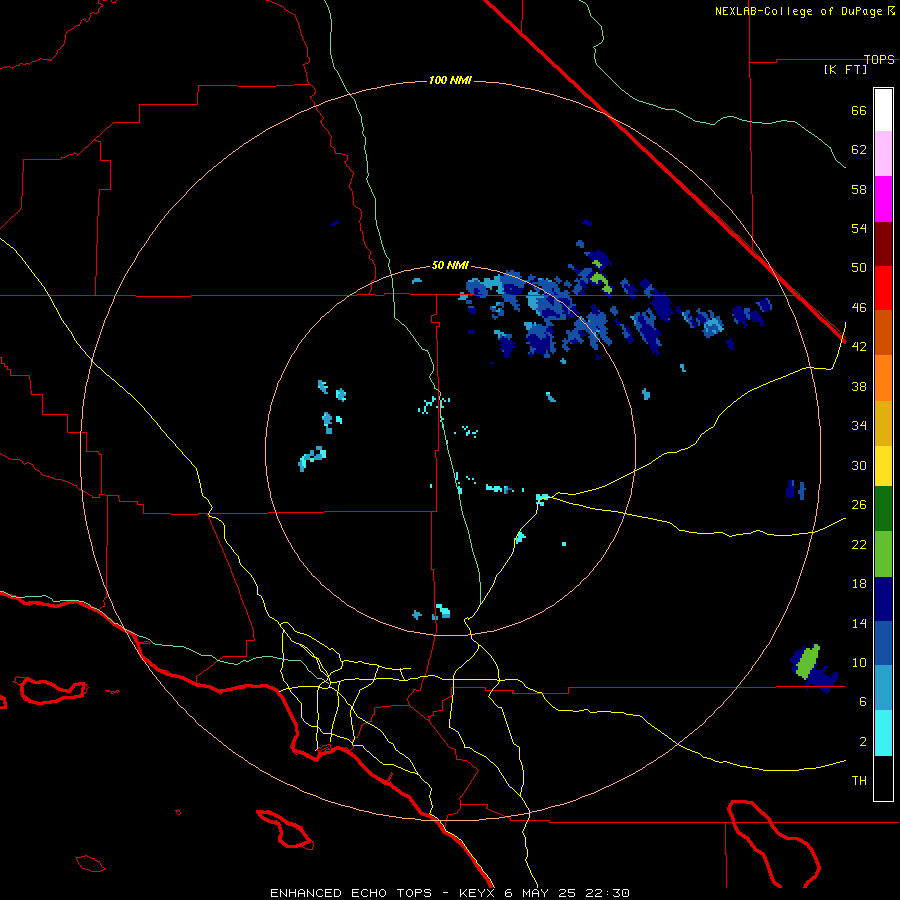Click the "66" legend value

(x=859, y=110)
